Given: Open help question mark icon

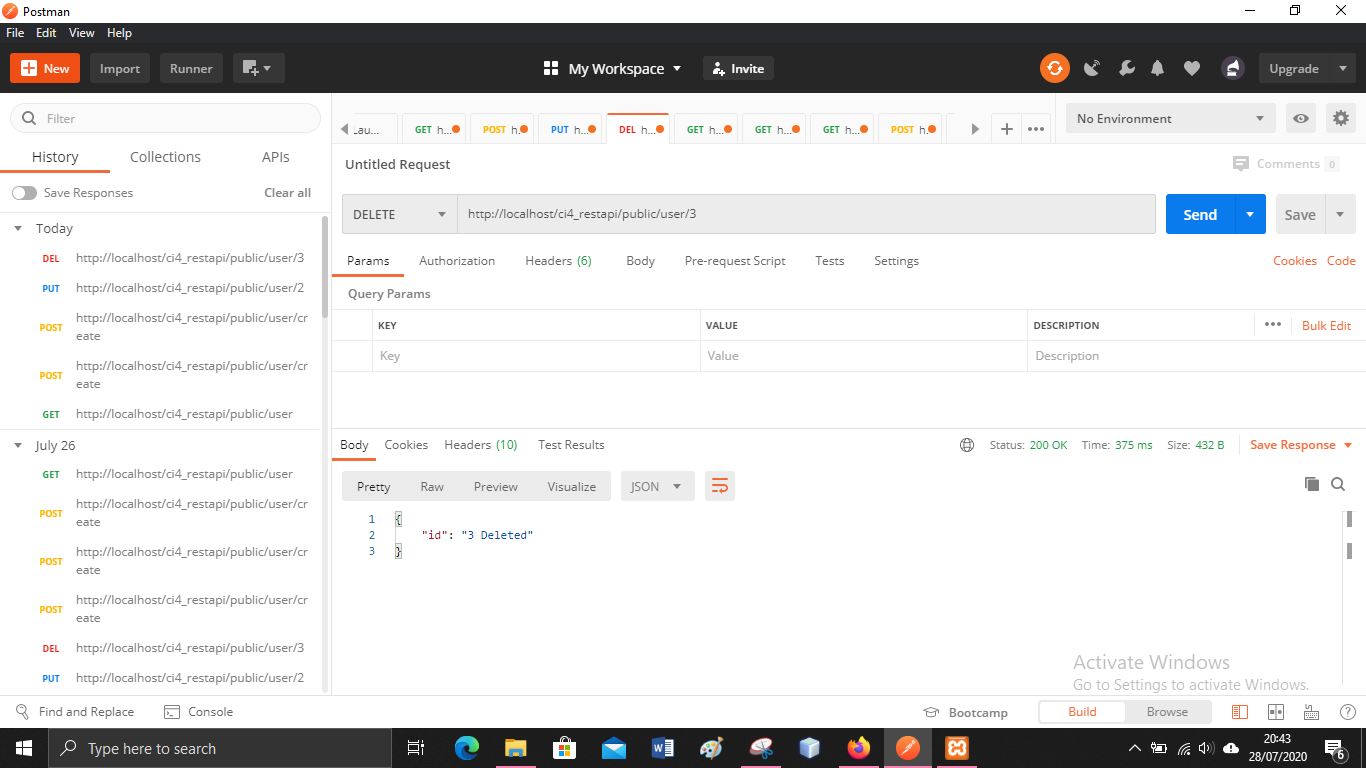Looking at the screenshot, I should click(x=1346, y=712).
